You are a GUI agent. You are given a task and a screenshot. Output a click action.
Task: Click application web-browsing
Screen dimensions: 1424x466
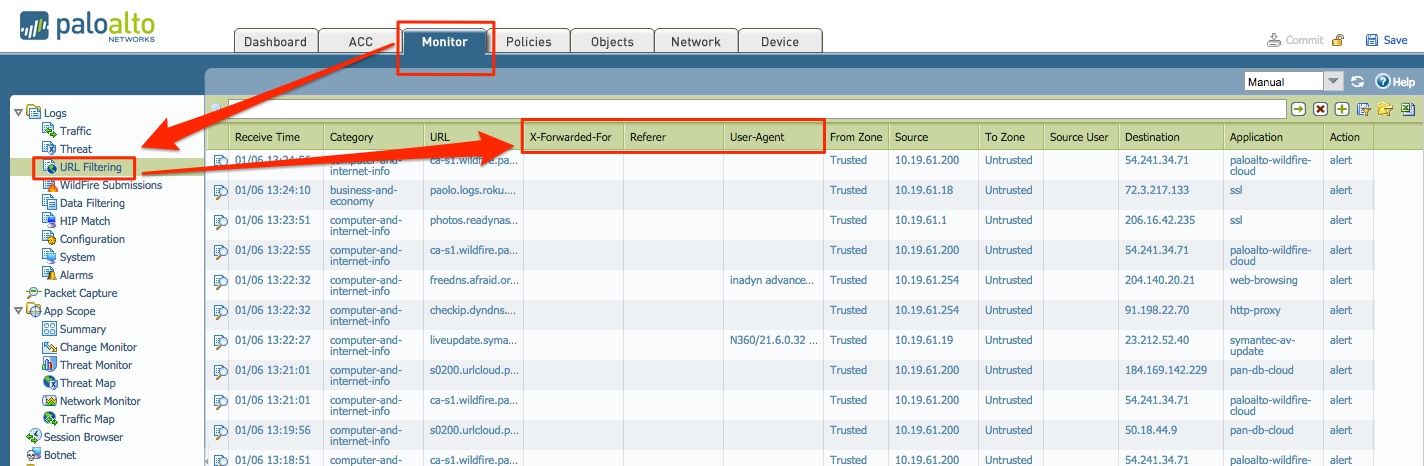[x=1263, y=280]
